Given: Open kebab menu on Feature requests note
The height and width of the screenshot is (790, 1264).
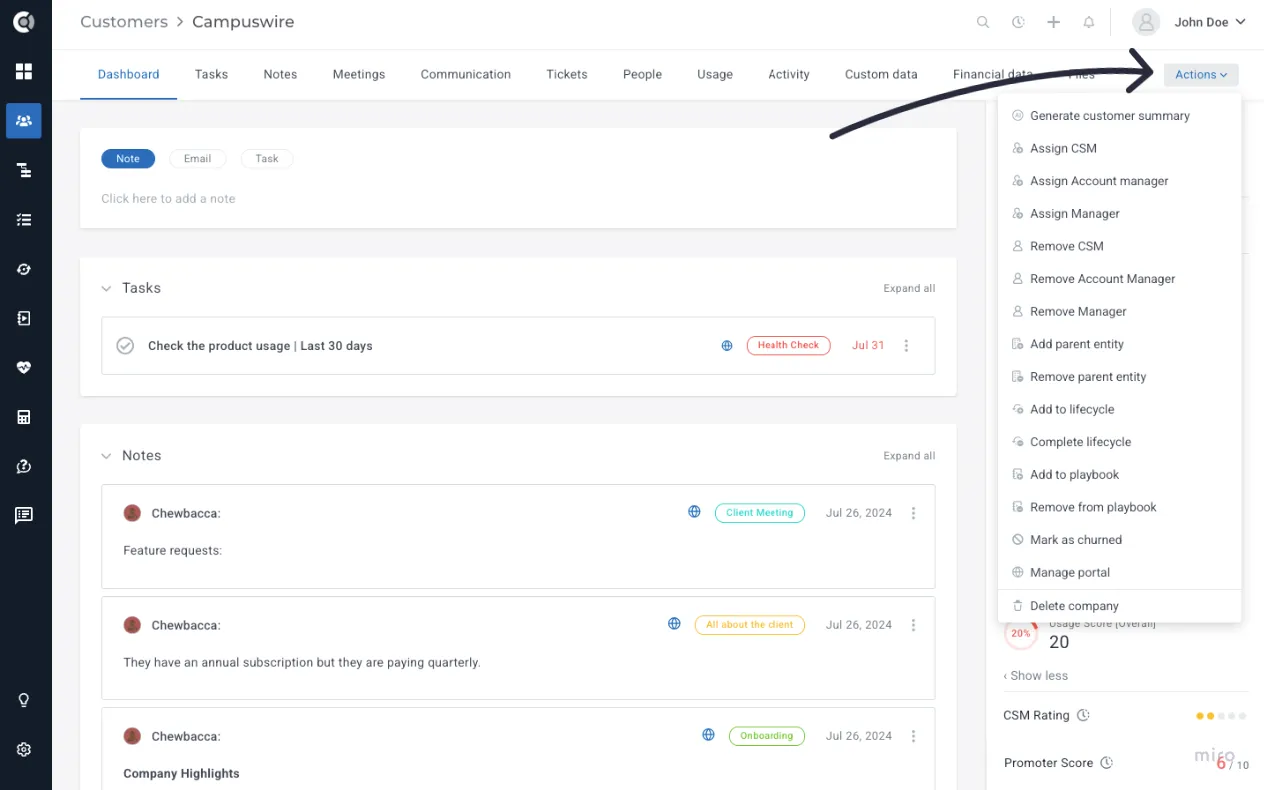Looking at the screenshot, I should pyautogui.click(x=913, y=513).
